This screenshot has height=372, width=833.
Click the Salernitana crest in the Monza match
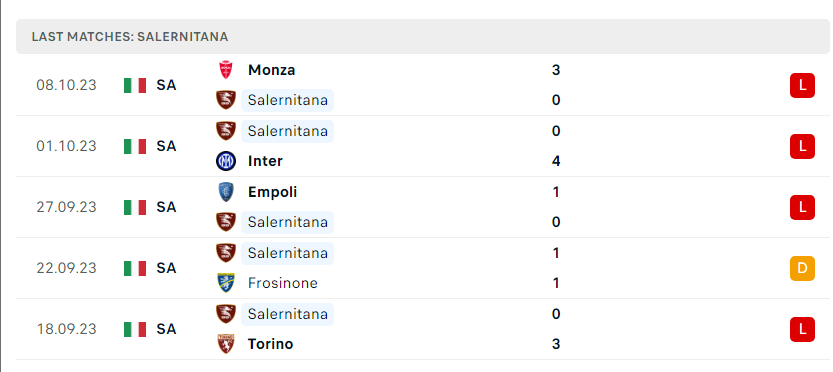226,100
